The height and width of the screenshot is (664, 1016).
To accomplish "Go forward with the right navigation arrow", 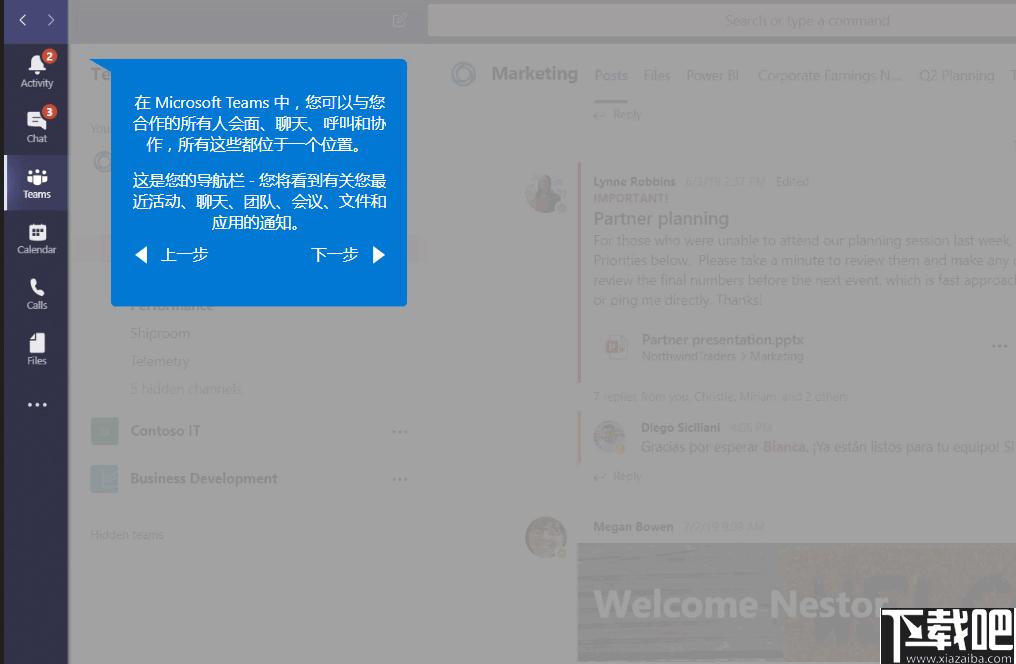I will point(51,20).
